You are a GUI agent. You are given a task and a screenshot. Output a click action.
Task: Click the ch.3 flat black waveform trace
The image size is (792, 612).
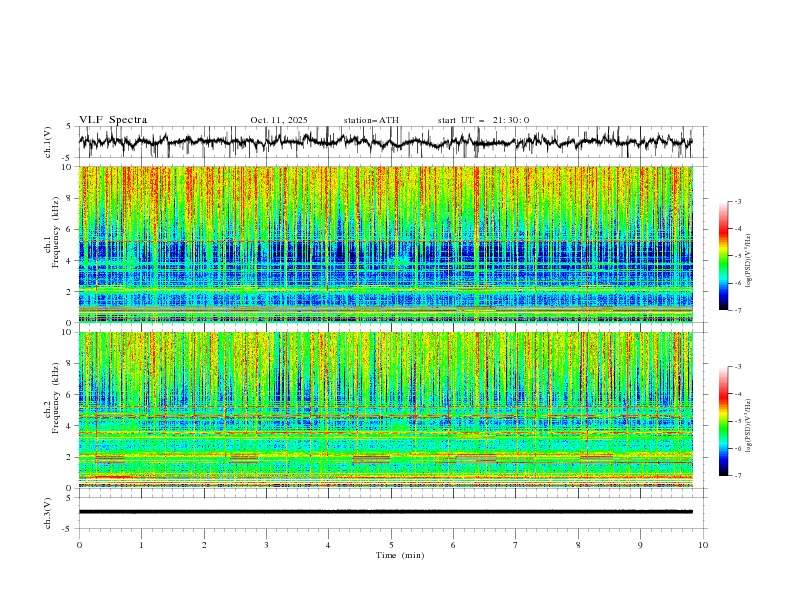pos(385,512)
